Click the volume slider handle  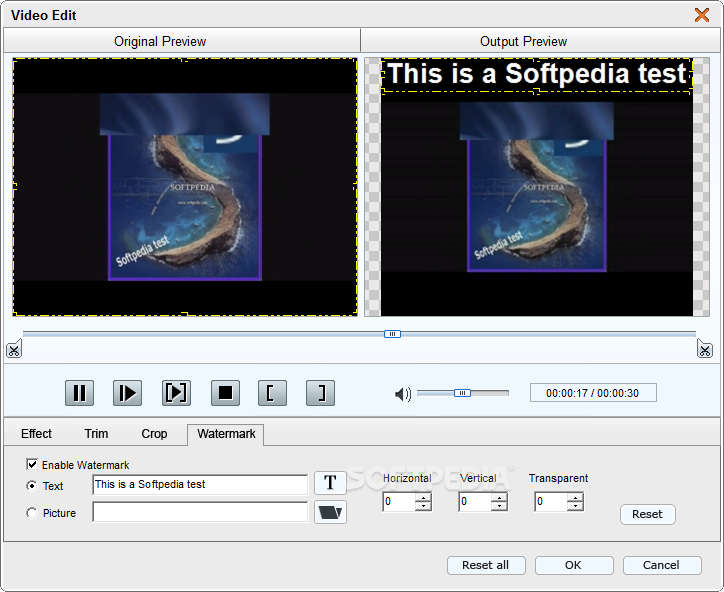[462, 393]
